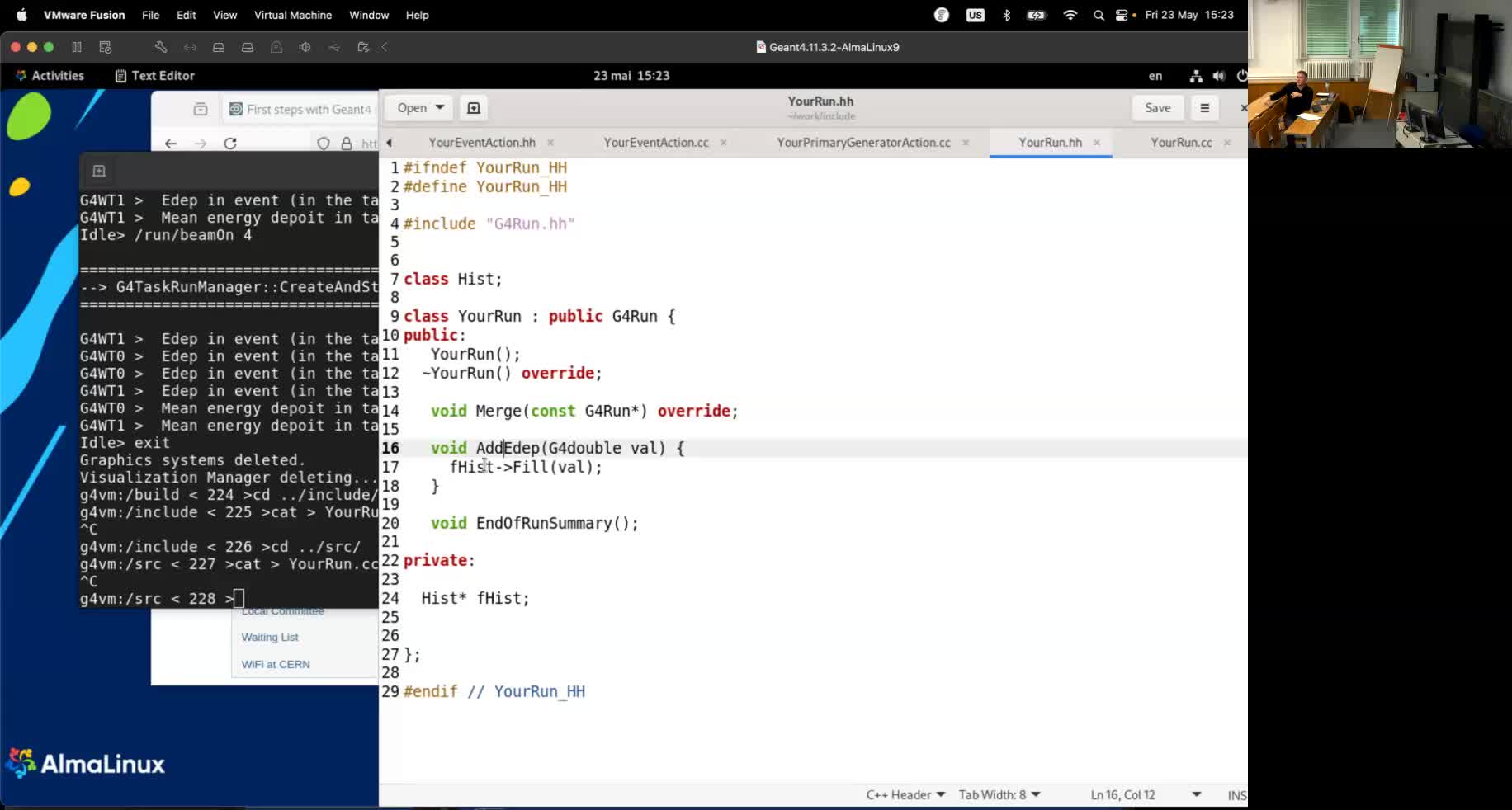Toggle INS insert mode in status bar
This screenshot has width=1512, height=810.
(x=1235, y=794)
